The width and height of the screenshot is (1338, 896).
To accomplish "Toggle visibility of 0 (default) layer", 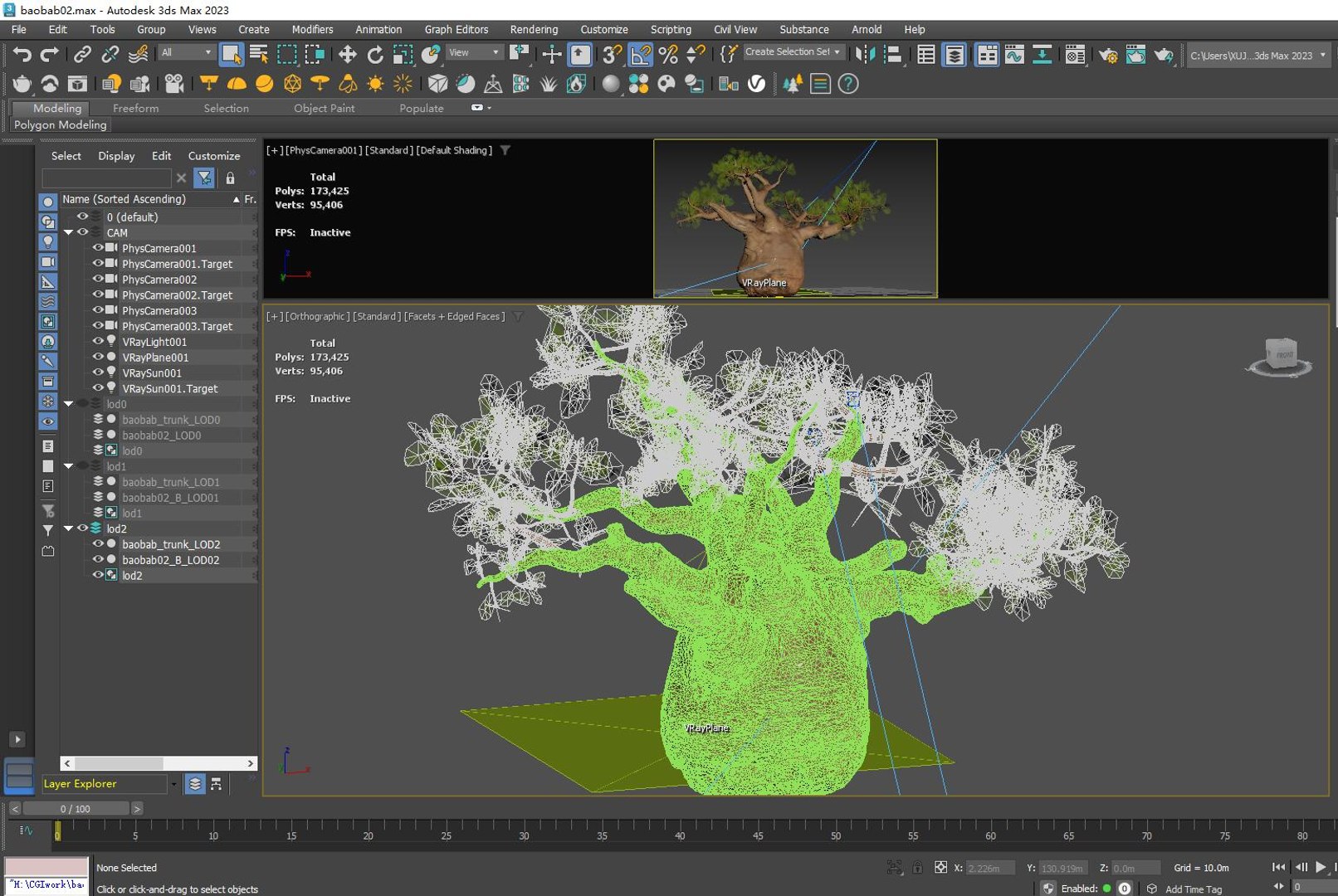I will pos(82,217).
